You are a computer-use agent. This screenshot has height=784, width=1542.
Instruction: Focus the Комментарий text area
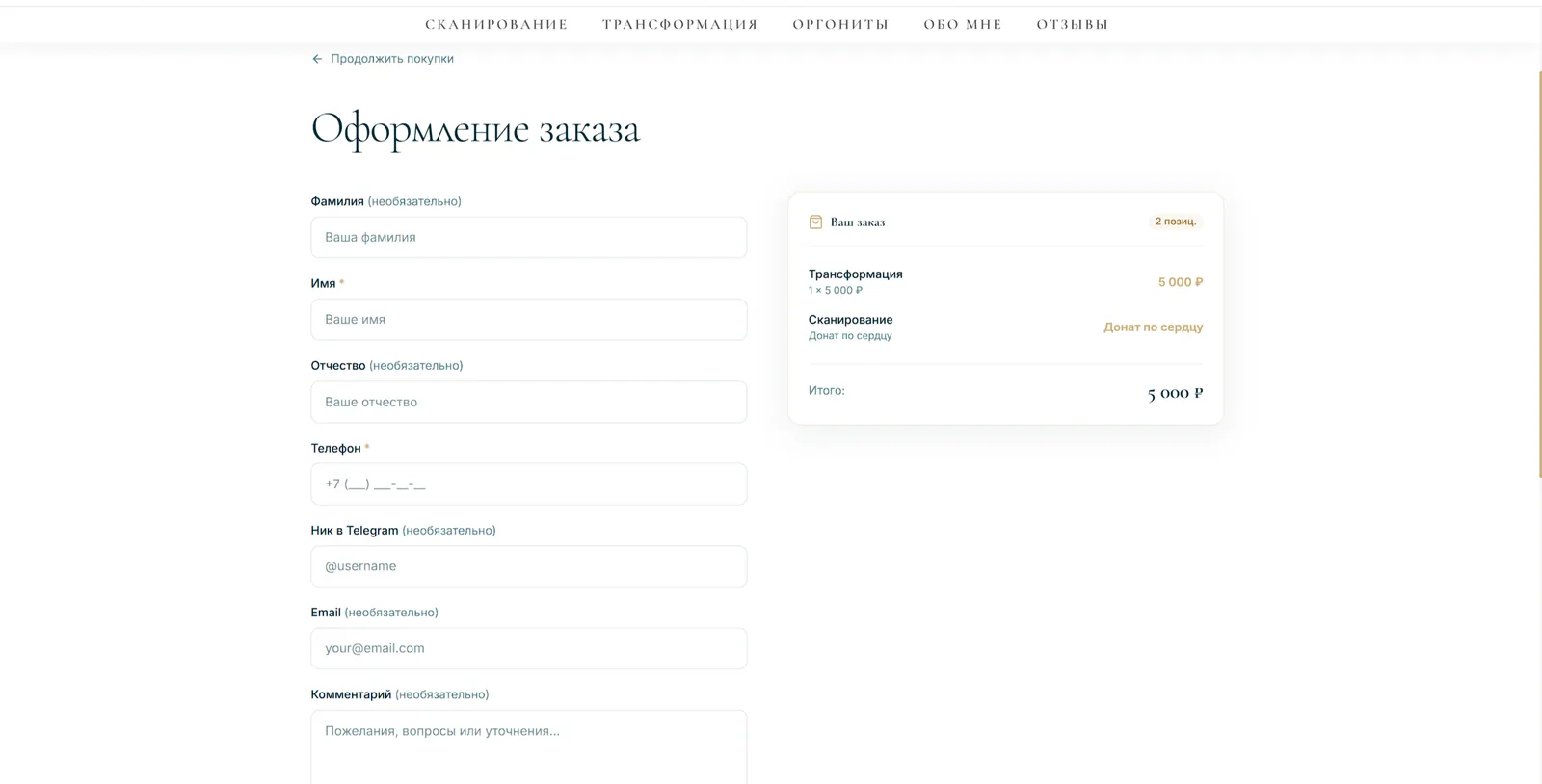pos(528,747)
